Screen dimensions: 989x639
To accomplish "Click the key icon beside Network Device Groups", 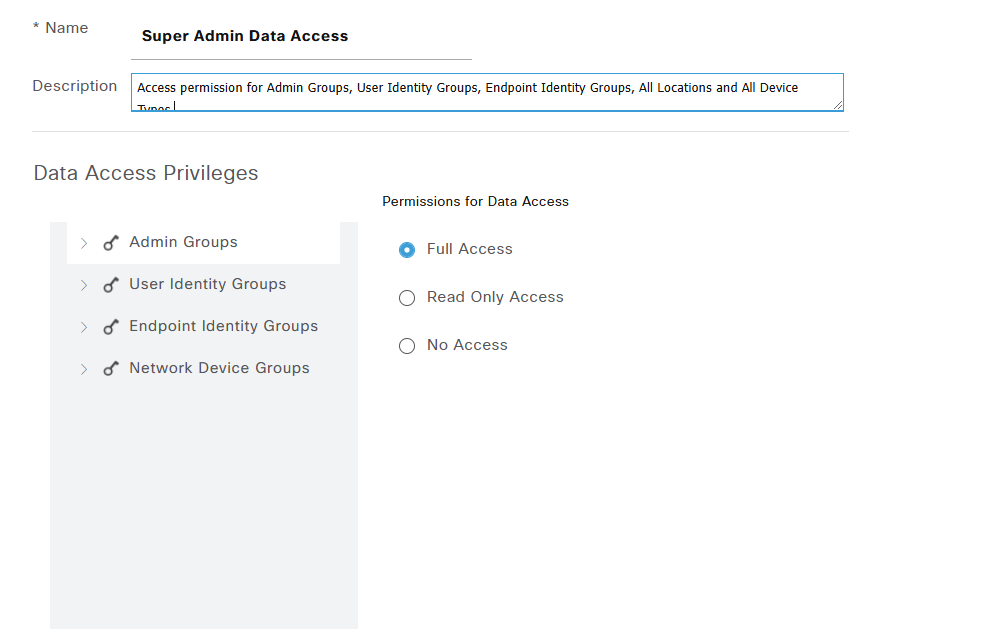I will (x=111, y=369).
